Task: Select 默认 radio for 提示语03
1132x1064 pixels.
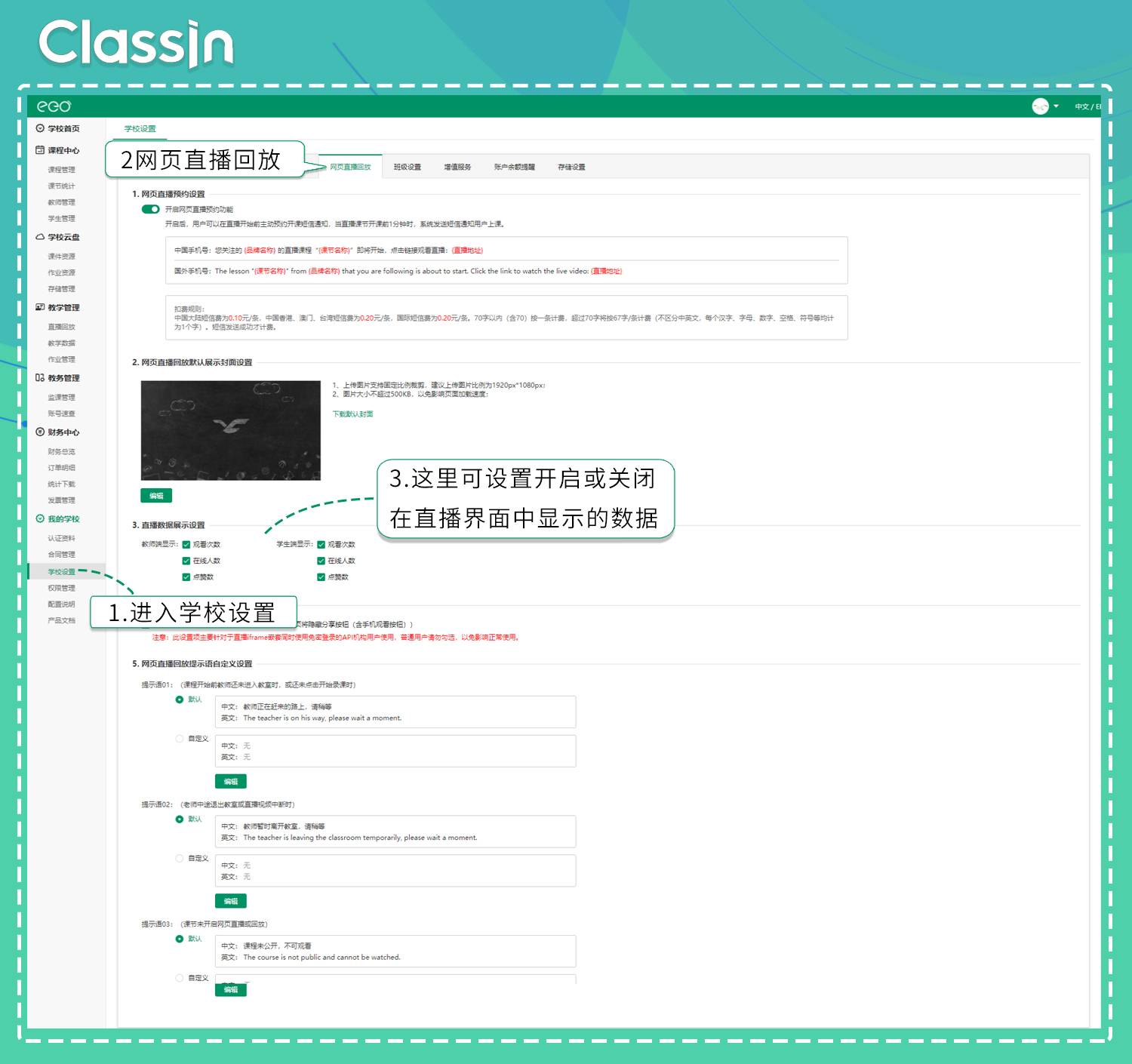Action: pos(180,939)
